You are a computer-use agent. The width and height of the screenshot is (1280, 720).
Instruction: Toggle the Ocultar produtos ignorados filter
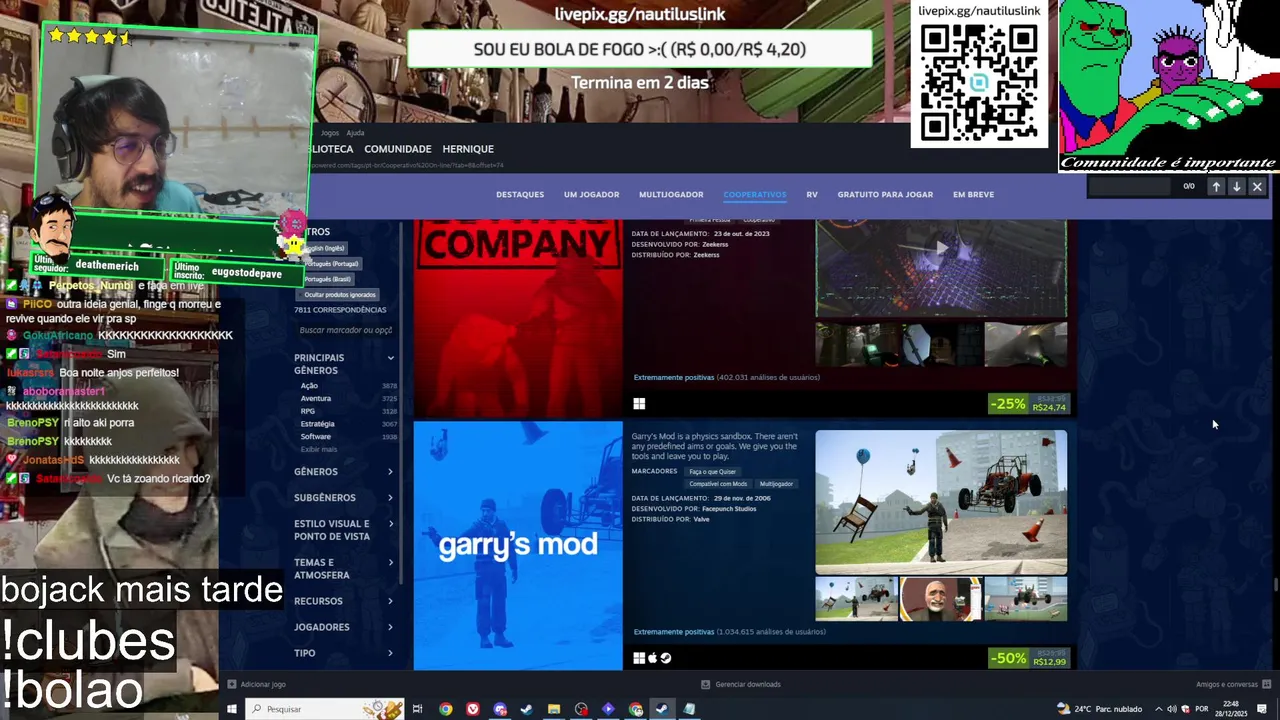tap(340, 295)
